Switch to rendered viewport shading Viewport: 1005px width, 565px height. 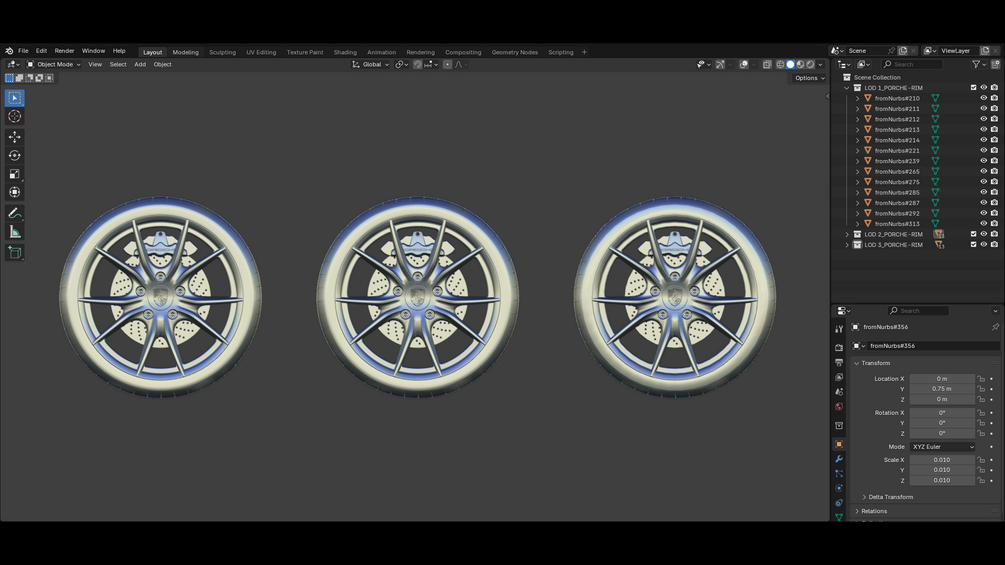click(810, 65)
